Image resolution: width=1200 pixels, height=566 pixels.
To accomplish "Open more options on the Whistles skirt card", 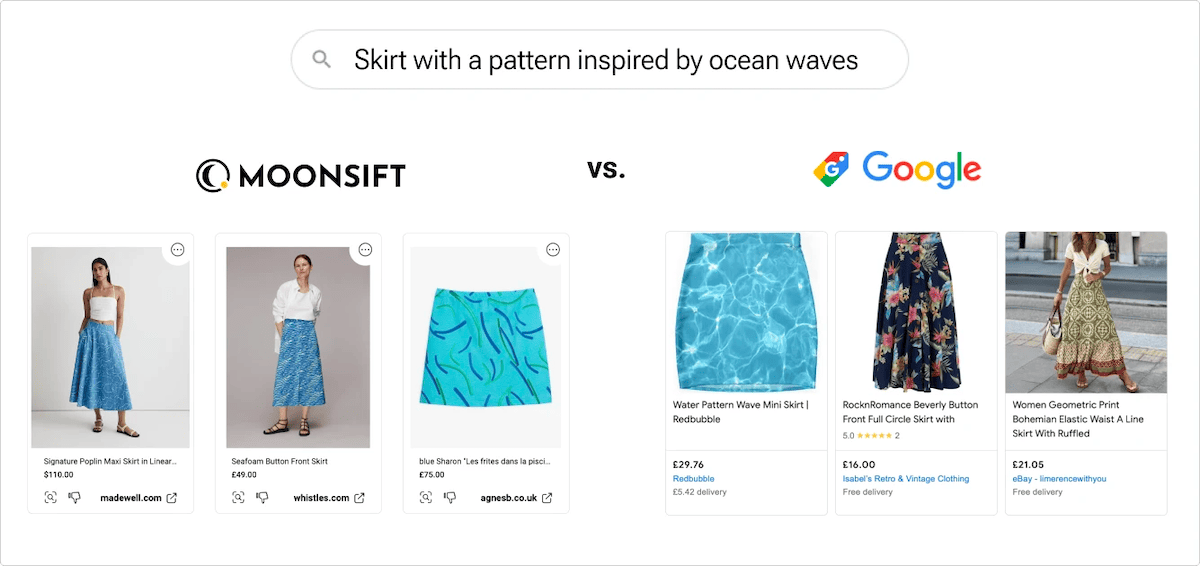I will point(365,250).
